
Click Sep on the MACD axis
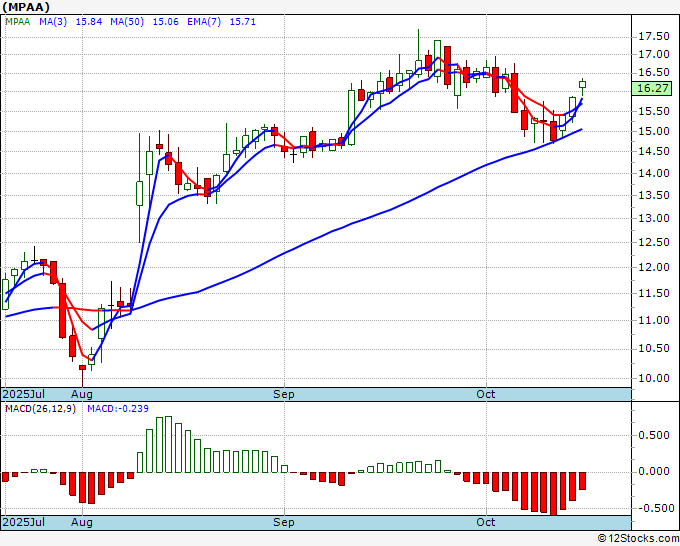tap(284, 522)
